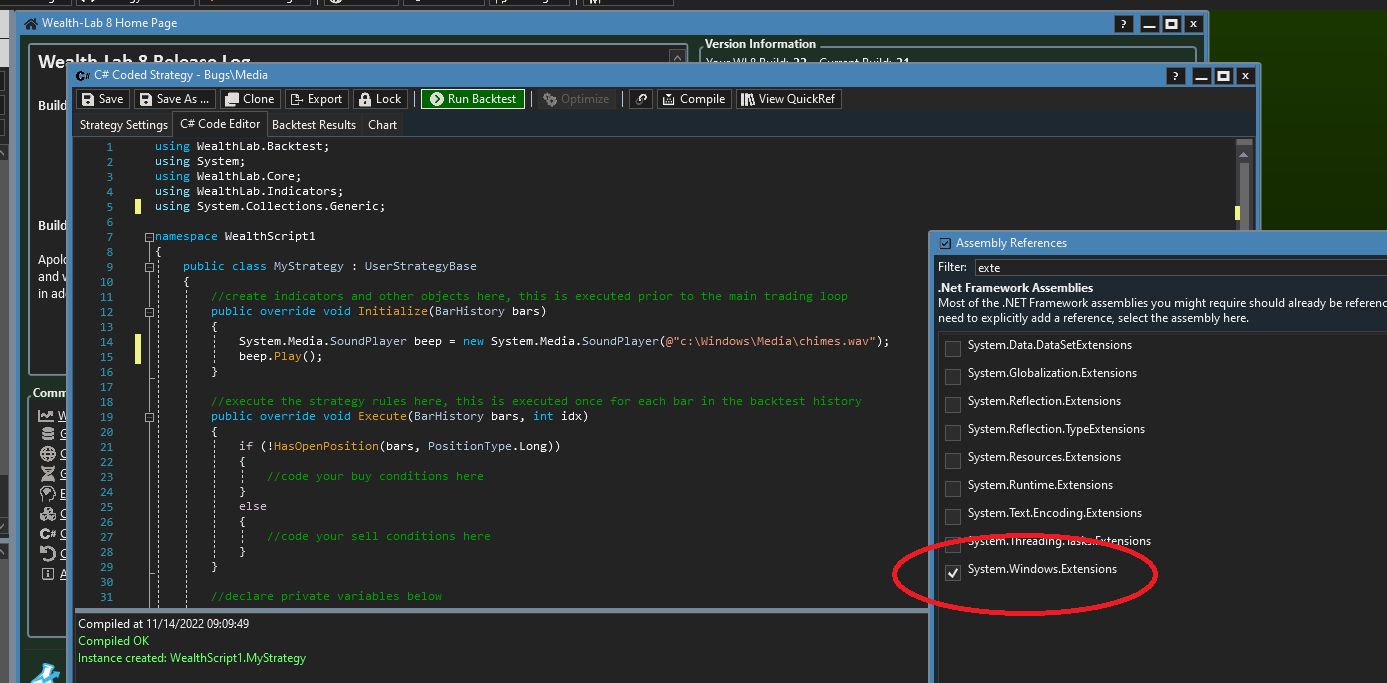
Task: Uncheck System.Windows.Extensions assembly reference
Action: pyautogui.click(x=953, y=573)
